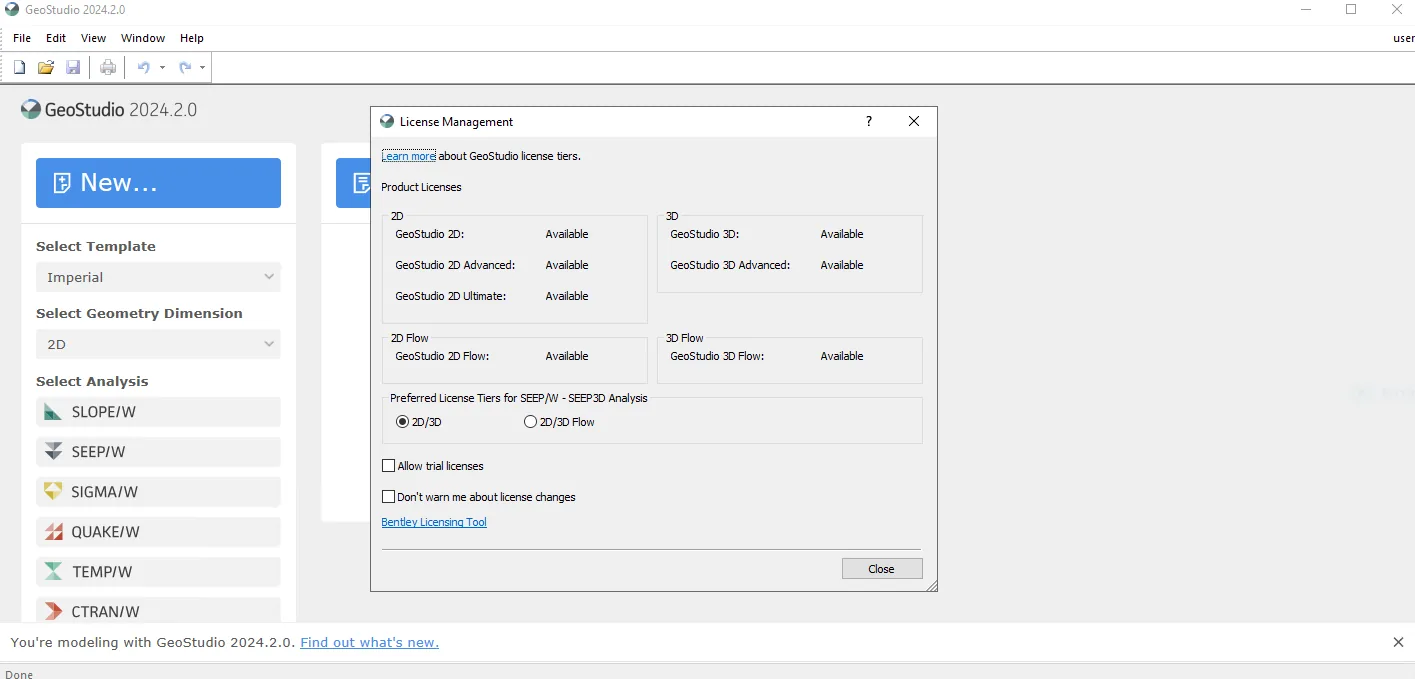Open the Undo history dropdown arrow
The image size is (1415, 679).
click(x=162, y=67)
